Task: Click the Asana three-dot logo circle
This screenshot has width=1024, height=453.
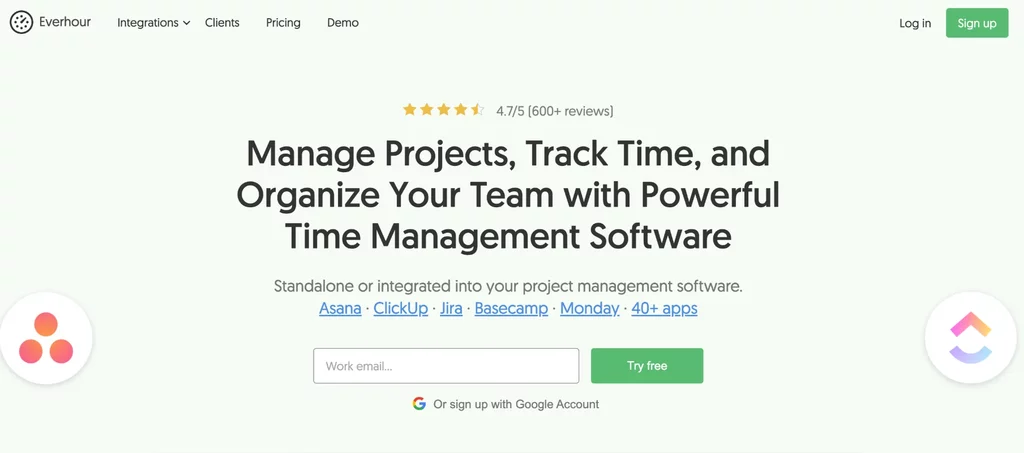Action: [x=46, y=338]
